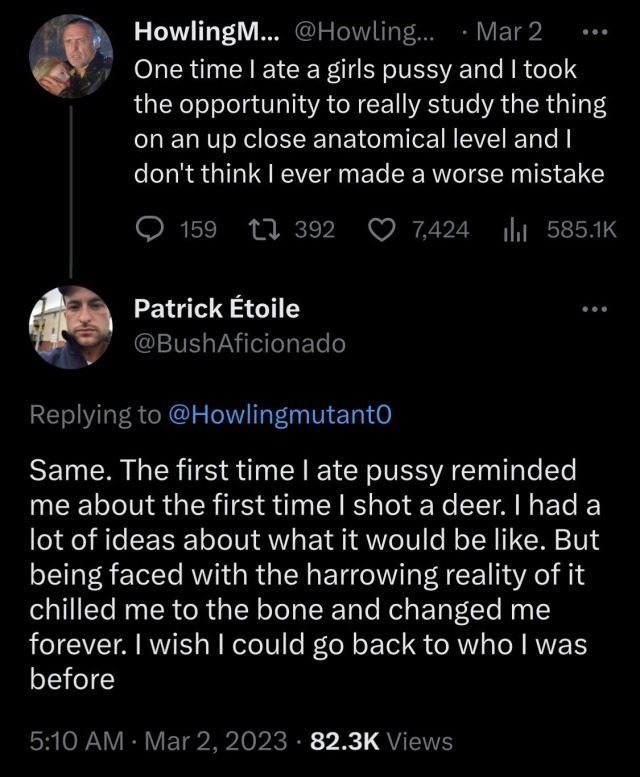Screen dimensions: 640x777
Task: Open the three-dot menu beside Patrick Étoile
Action: 594,309
